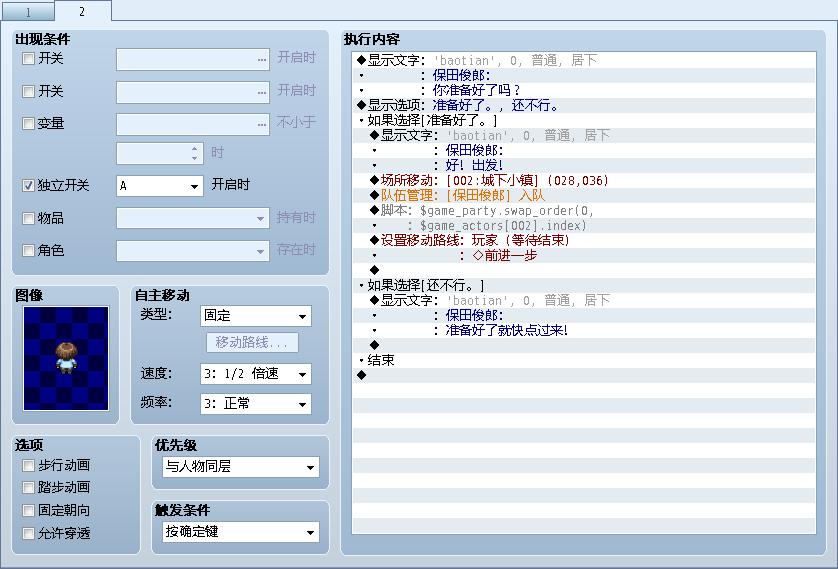
Task: Enable the 步行动画 option
Action: (28, 465)
